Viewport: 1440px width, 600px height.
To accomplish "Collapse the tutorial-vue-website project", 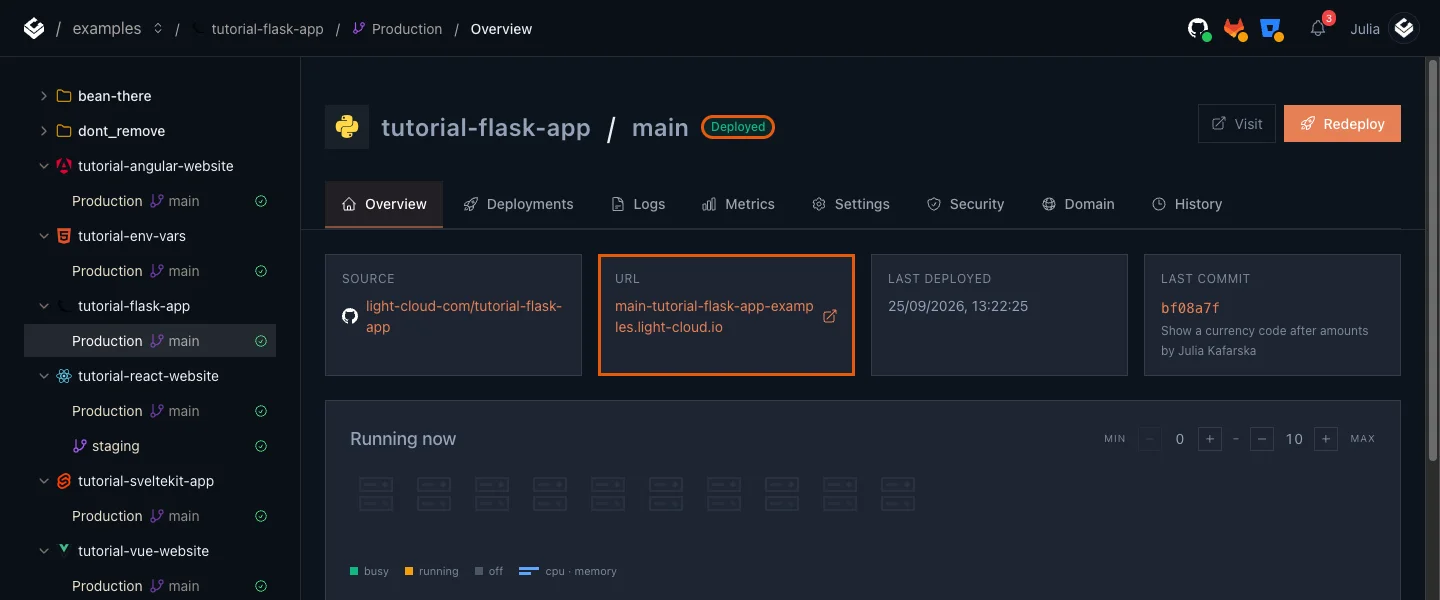I will coord(43,551).
